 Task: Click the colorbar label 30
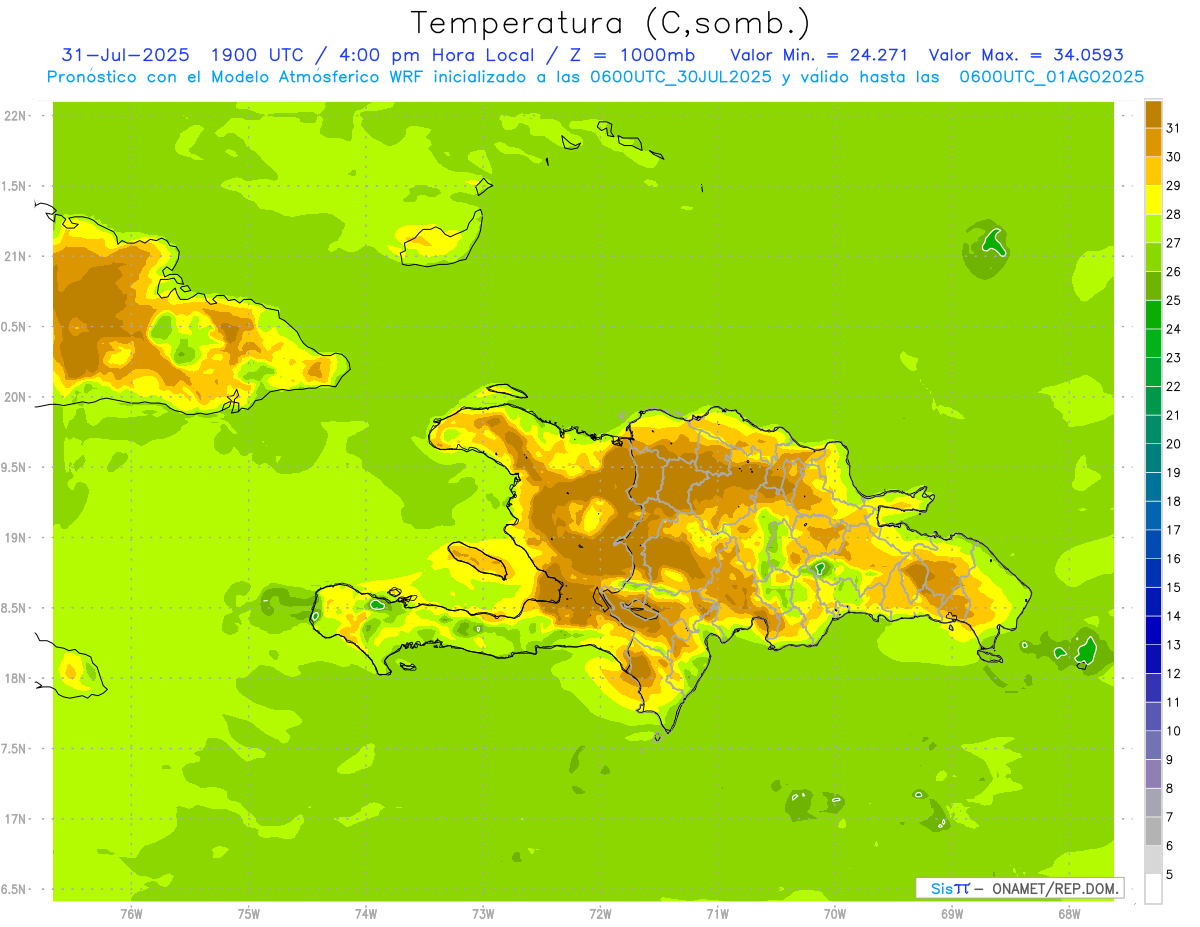1173,156
